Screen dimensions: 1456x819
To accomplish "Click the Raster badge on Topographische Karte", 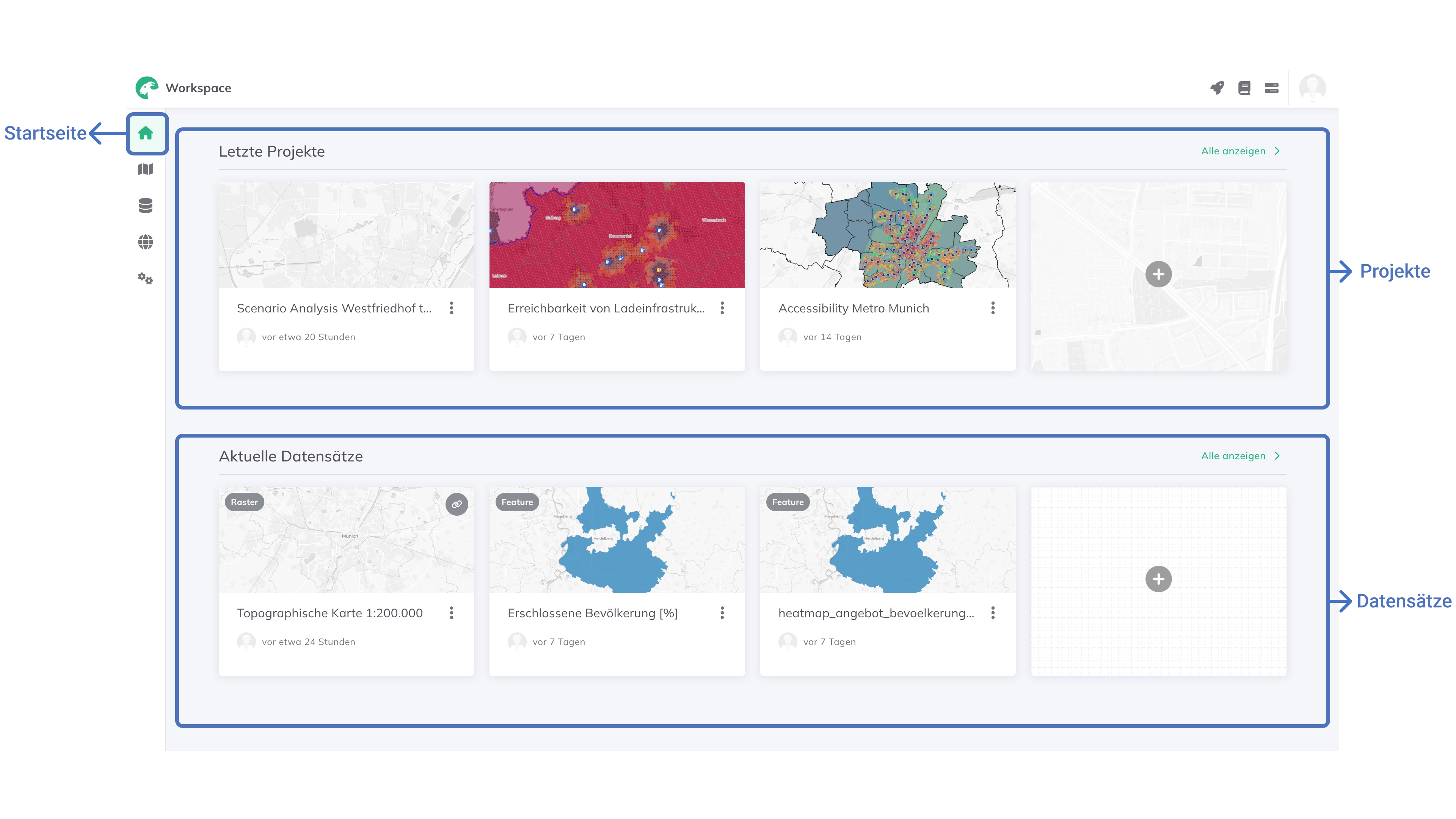I will tap(244, 502).
